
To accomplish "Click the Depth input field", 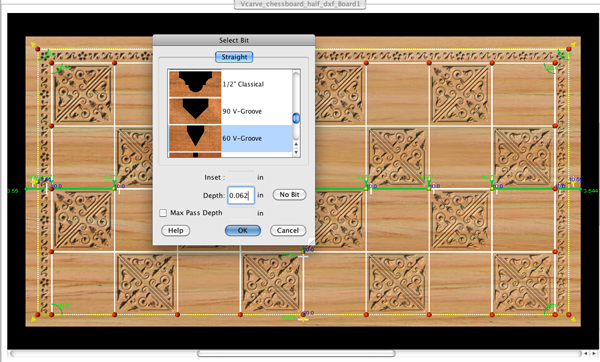I will pyautogui.click(x=241, y=195).
